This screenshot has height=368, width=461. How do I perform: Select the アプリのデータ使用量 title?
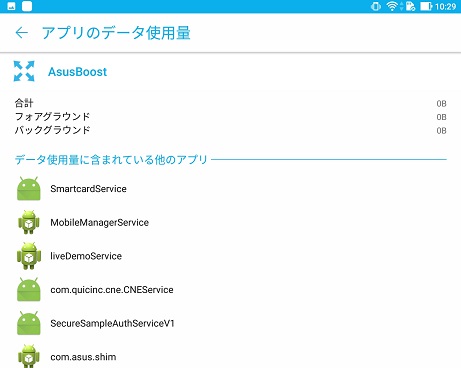click(x=116, y=33)
